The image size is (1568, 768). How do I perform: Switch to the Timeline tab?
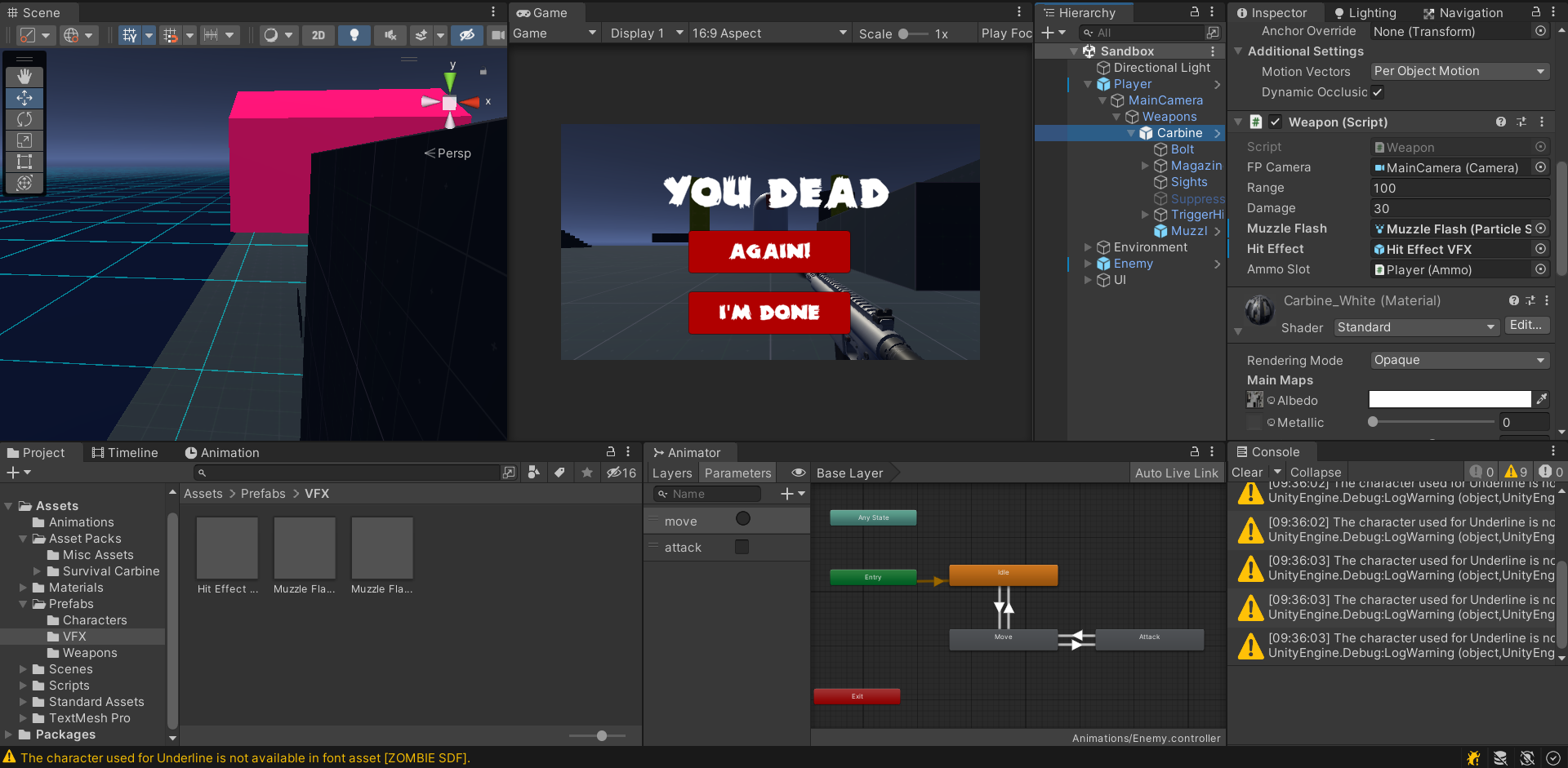(125, 453)
